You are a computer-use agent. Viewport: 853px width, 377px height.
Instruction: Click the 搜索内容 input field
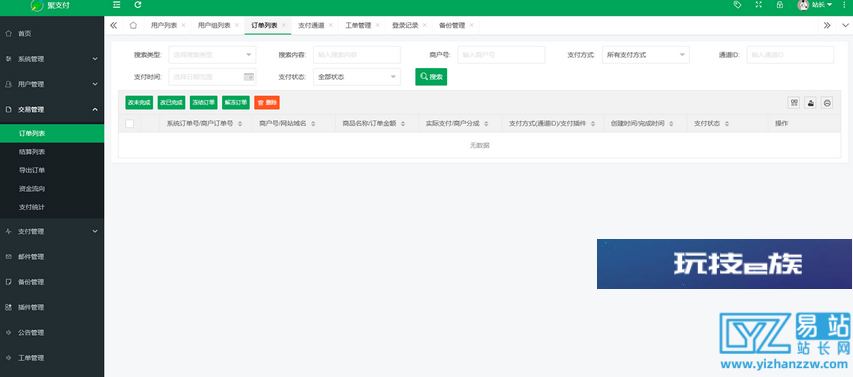357,55
